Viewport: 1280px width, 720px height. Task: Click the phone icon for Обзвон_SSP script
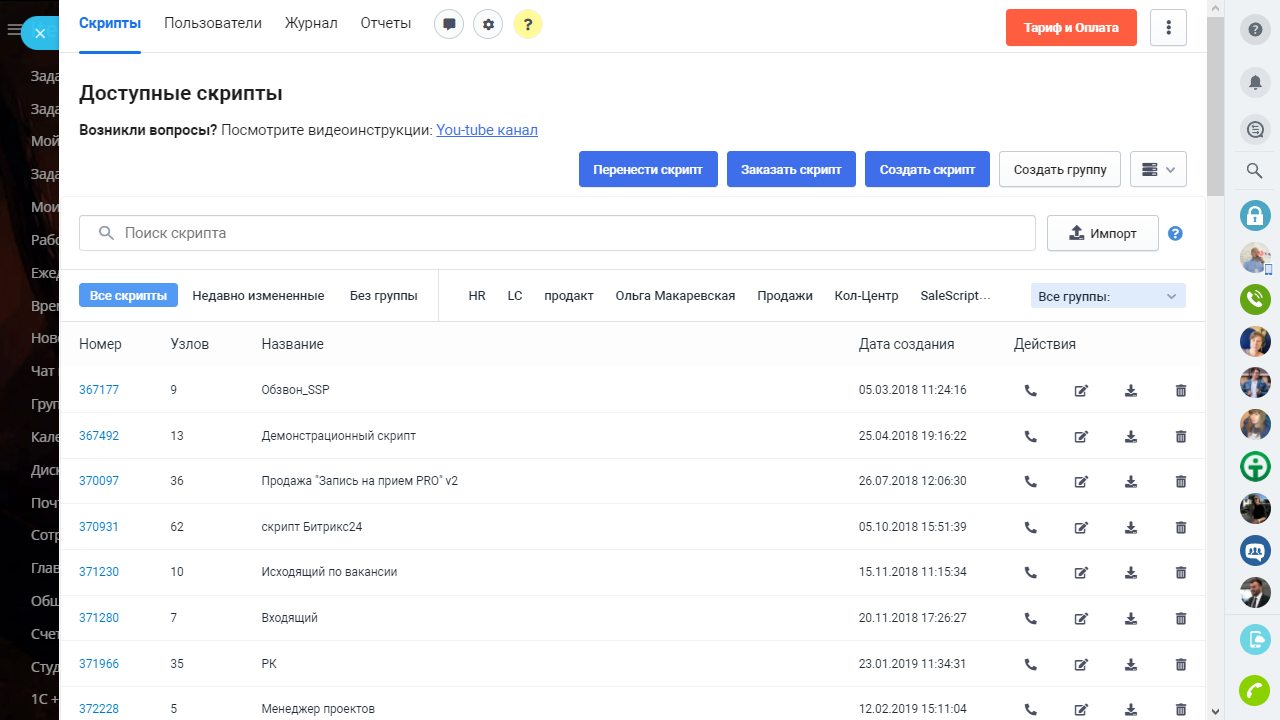[x=1031, y=390]
